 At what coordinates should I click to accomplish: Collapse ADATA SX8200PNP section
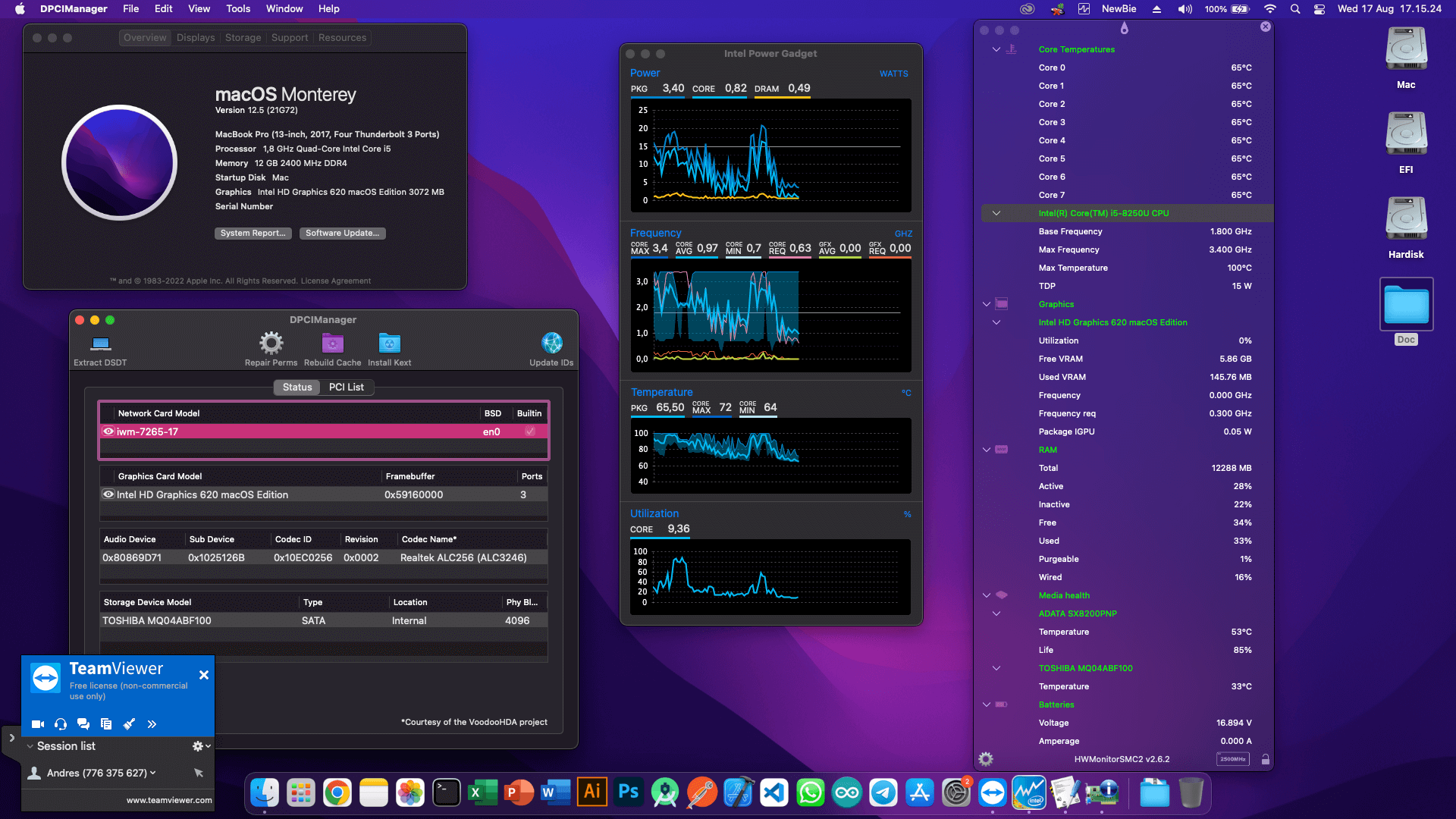[x=996, y=613]
